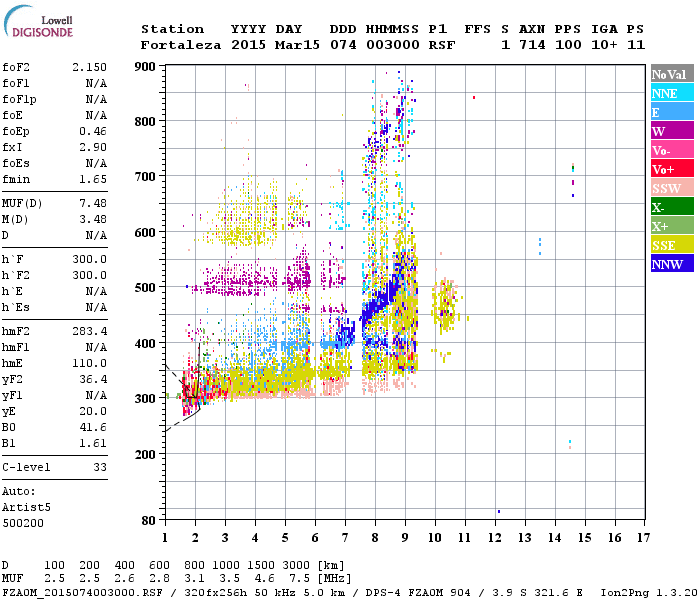The image size is (700, 600).
Task: Click the 500 km height axis label
Action: click(145, 287)
